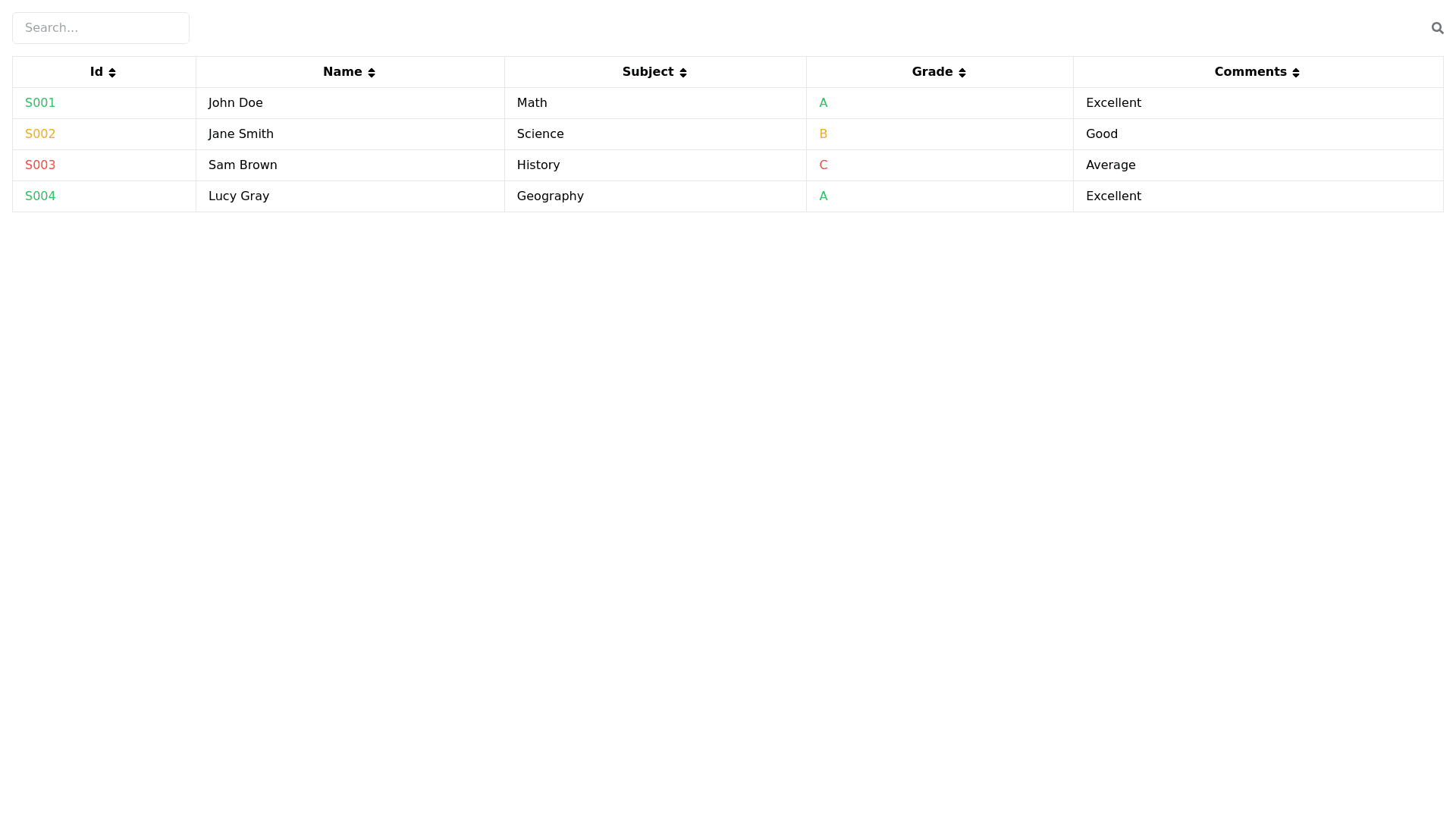The height and width of the screenshot is (819, 1456).
Task: Click the red S003 identifier
Action: click(x=40, y=165)
